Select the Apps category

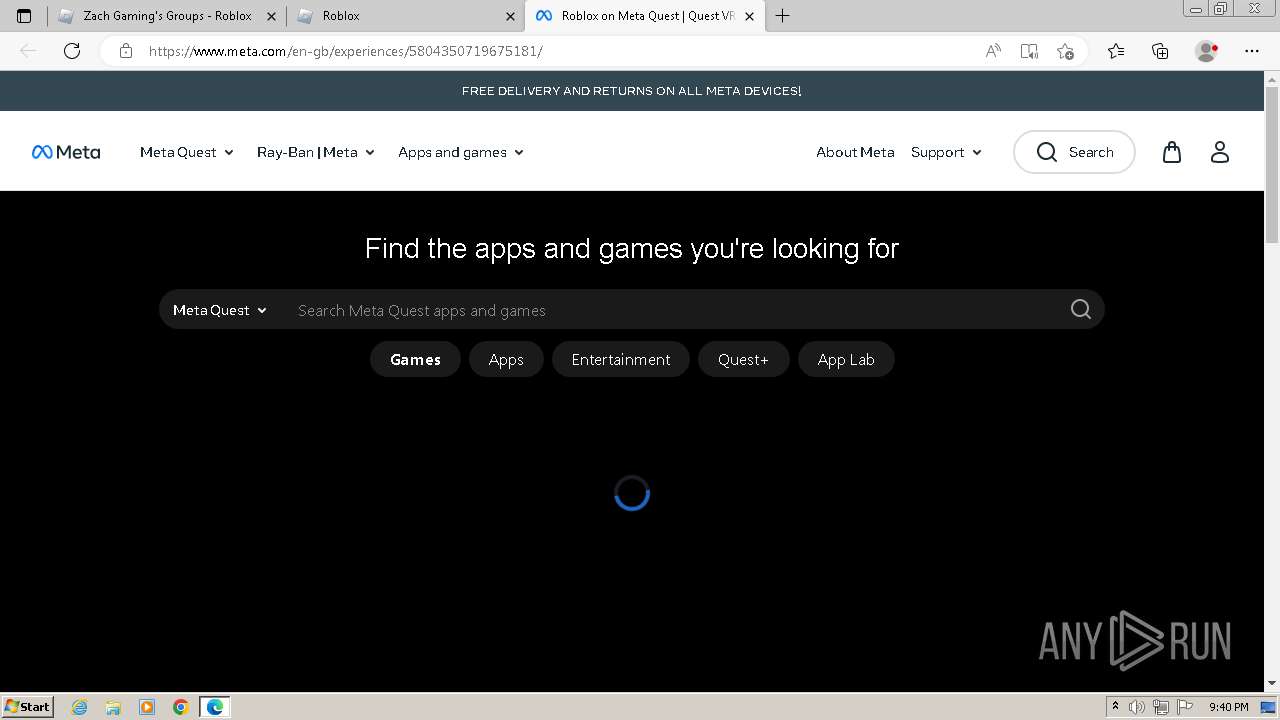click(506, 359)
